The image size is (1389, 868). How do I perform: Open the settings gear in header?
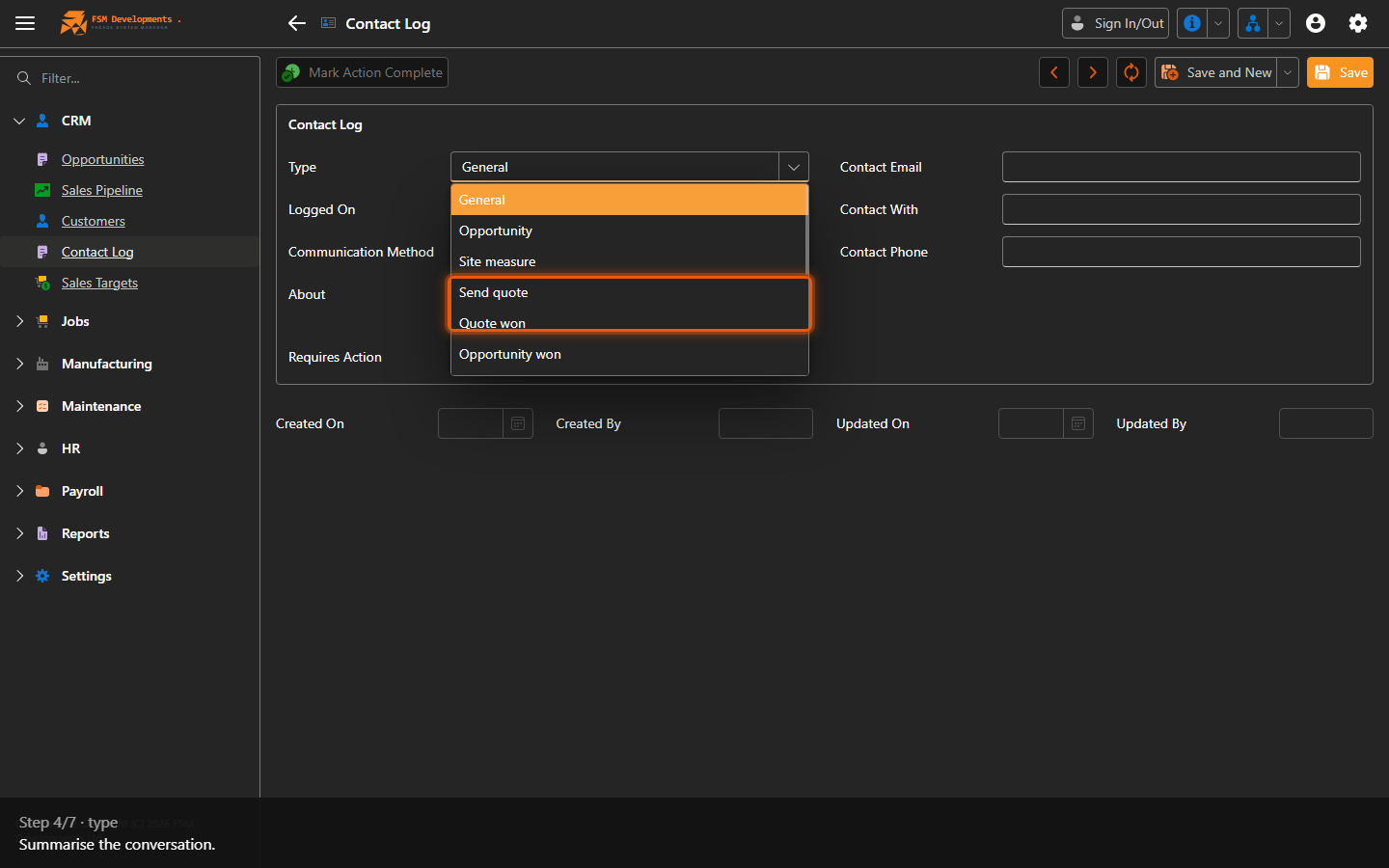pos(1358,23)
